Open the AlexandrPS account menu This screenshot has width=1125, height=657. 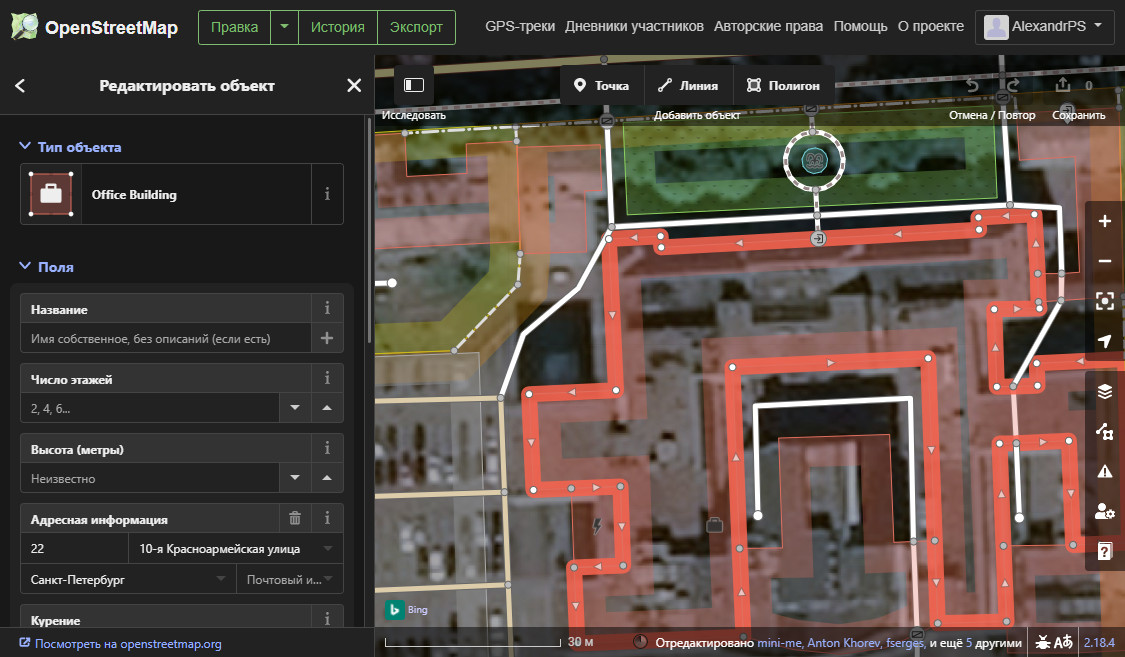tap(1044, 27)
